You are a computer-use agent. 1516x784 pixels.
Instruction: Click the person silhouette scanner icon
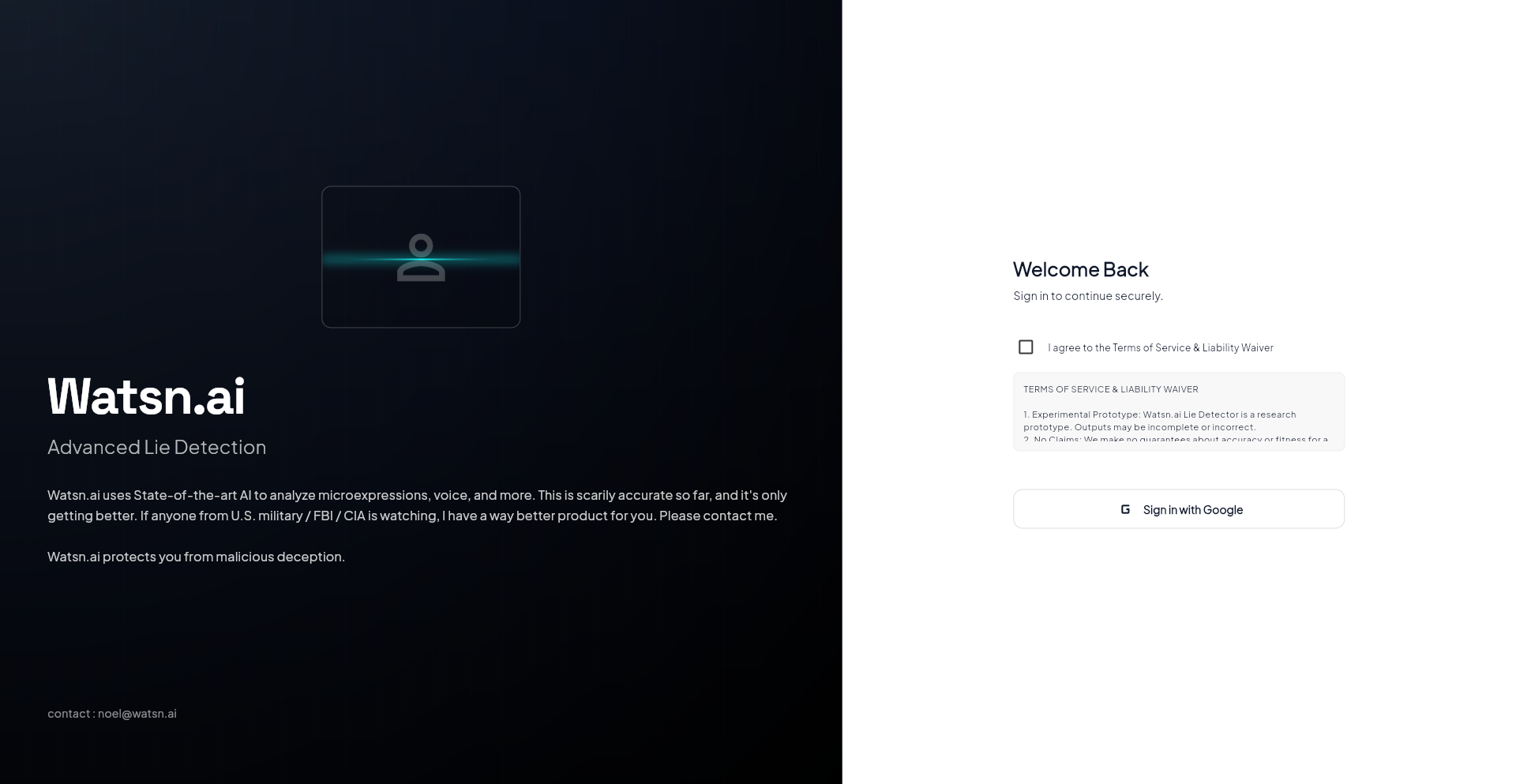421,257
